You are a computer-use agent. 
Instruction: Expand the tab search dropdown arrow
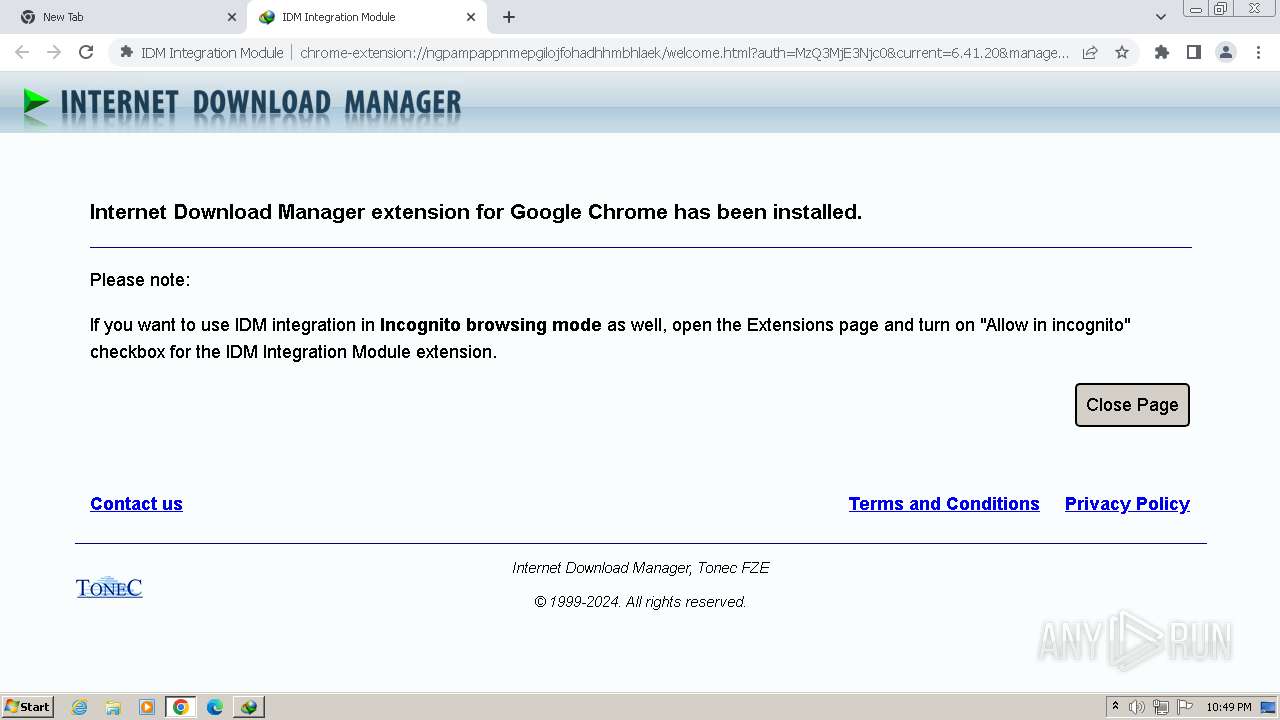tap(1160, 17)
